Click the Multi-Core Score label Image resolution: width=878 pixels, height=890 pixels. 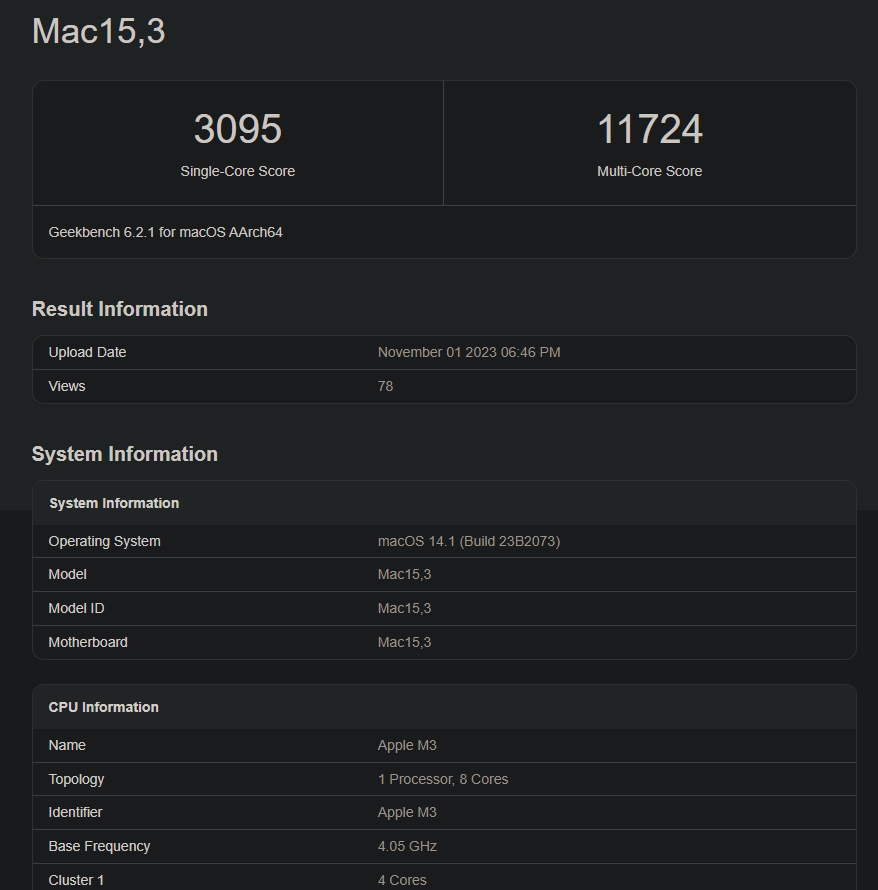pyautogui.click(x=649, y=171)
